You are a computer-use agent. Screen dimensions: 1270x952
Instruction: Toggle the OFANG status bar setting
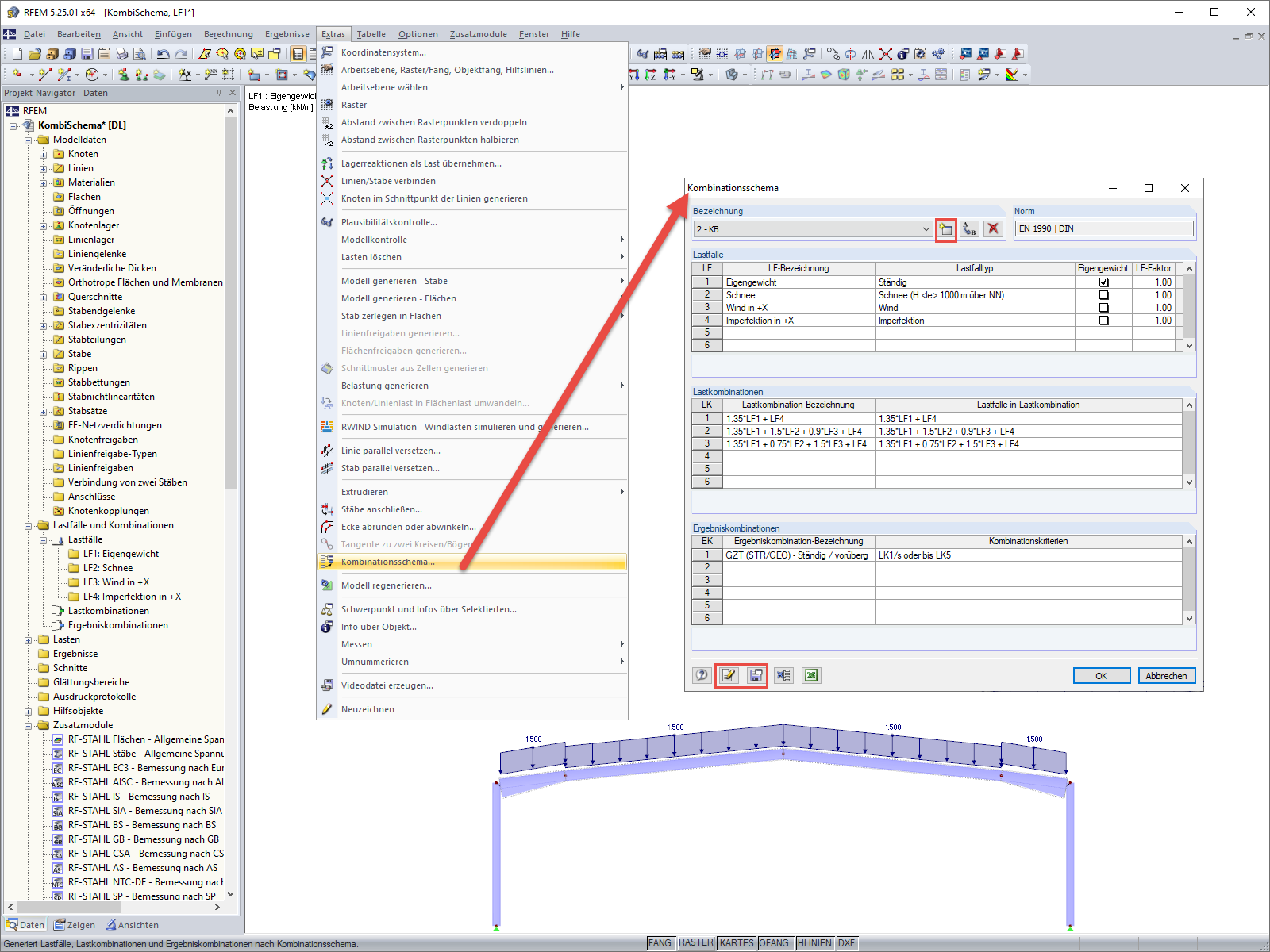click(774, 943)
